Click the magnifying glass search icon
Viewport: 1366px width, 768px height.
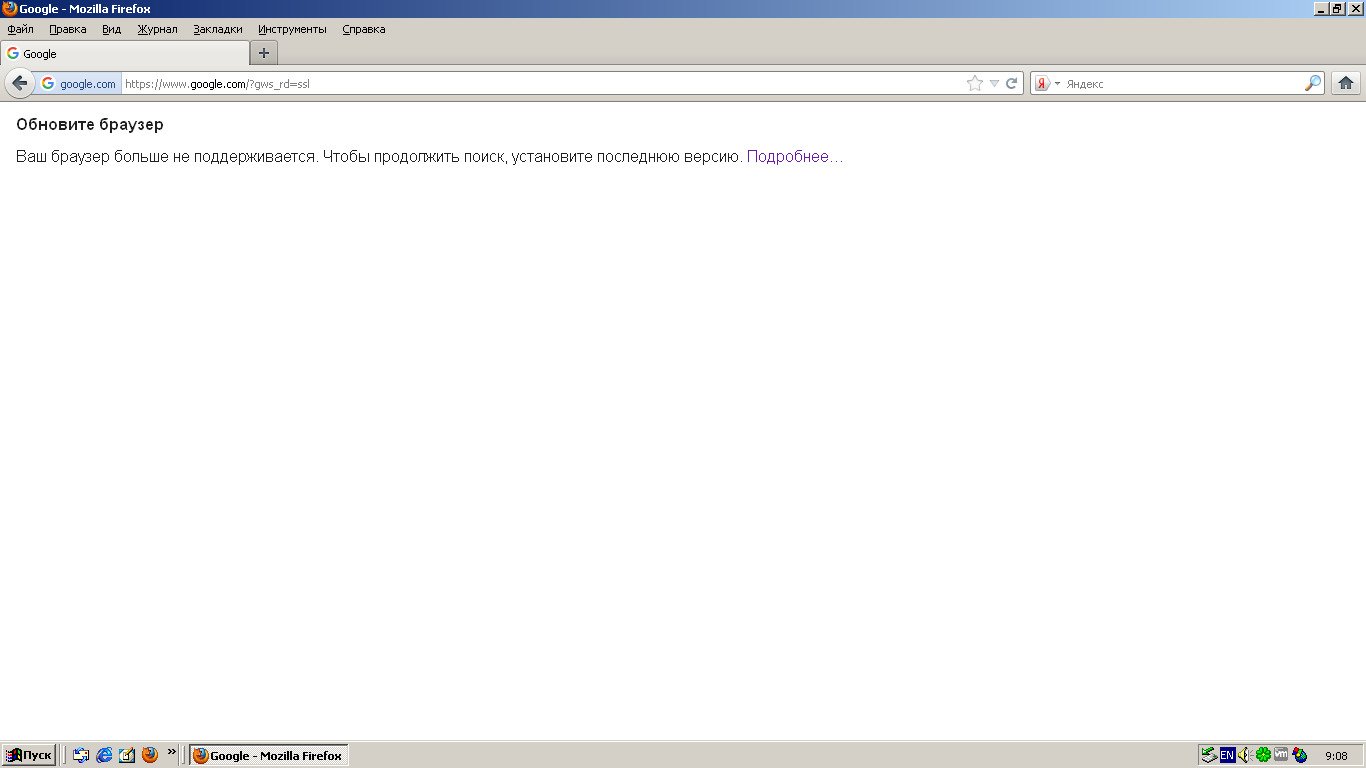tap(1313, 84)
